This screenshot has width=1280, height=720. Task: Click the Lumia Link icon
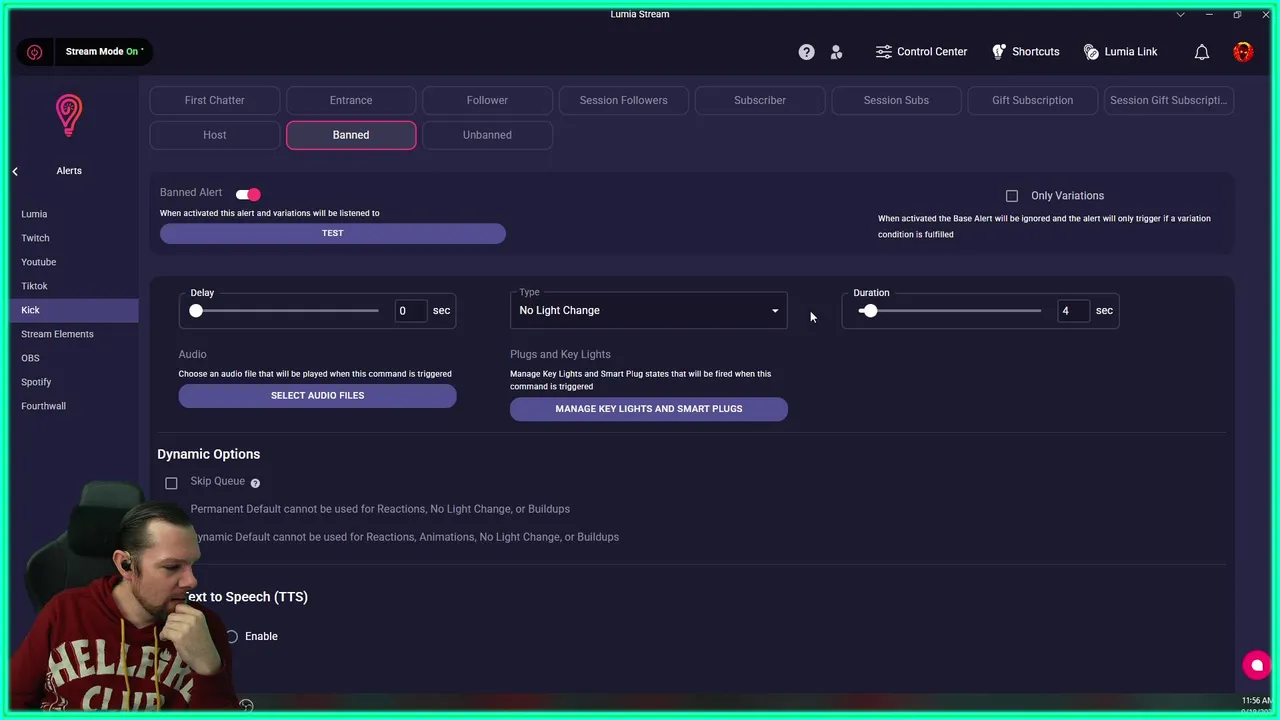point(1091,52)
